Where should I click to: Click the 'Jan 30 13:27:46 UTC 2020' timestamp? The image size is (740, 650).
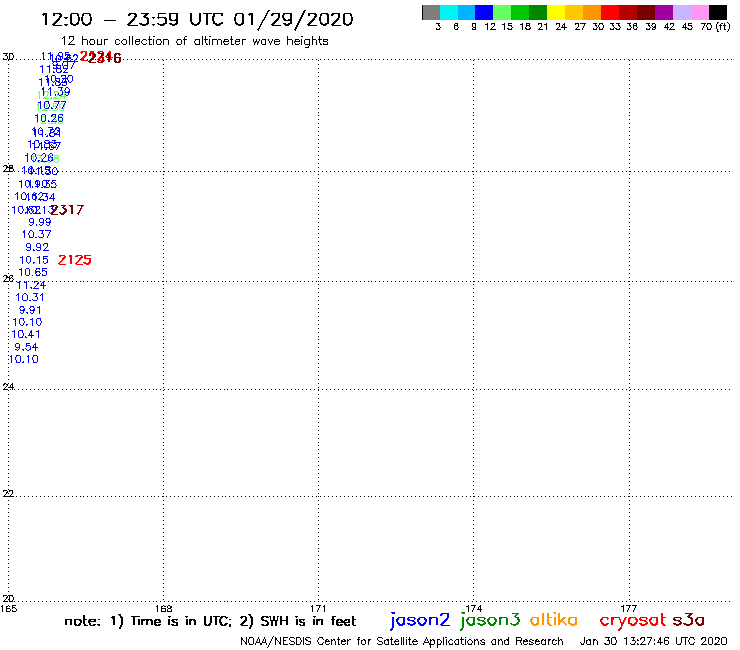coord(653,641)
